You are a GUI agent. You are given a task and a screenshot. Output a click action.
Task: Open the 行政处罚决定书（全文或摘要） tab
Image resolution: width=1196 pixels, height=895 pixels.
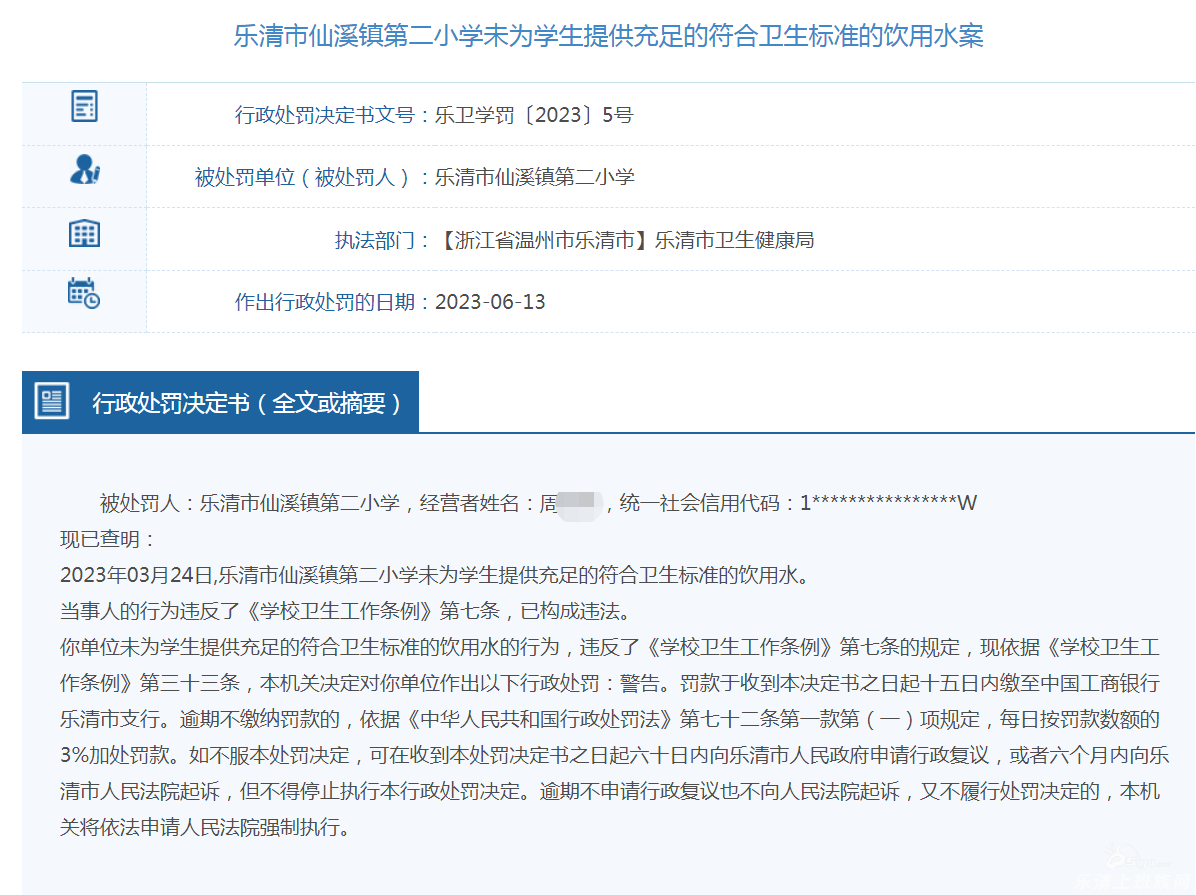220,402
